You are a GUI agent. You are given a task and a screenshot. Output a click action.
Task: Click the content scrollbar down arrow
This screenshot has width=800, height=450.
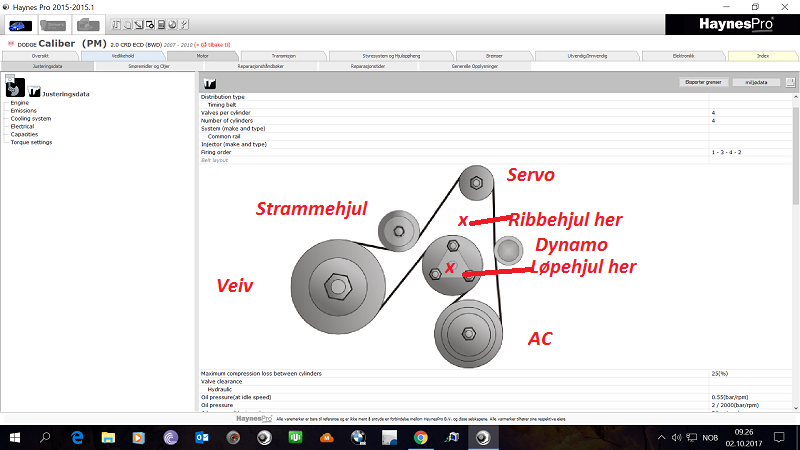(796, 408)
